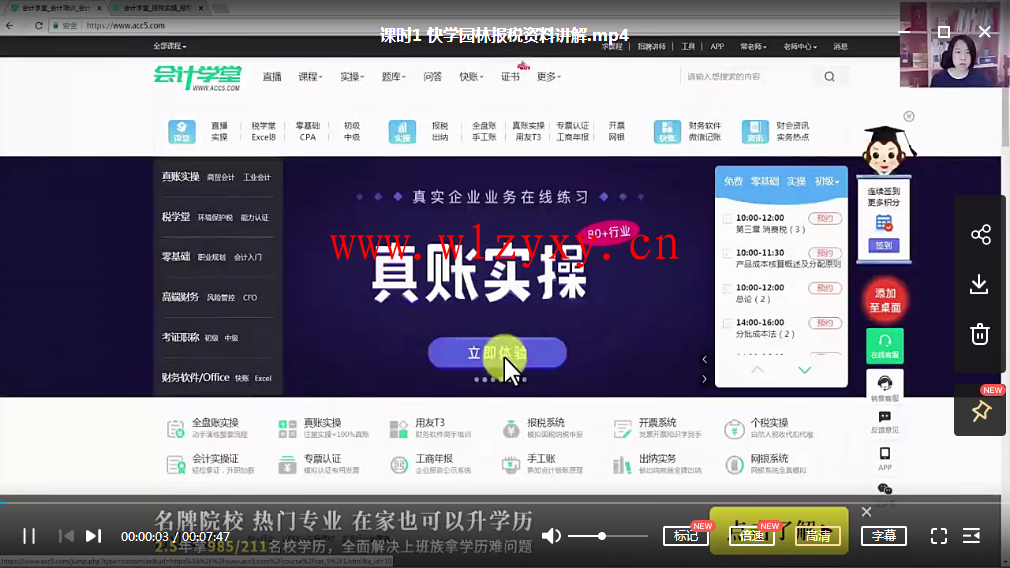Click the browser back arrow

coord(10,26)
